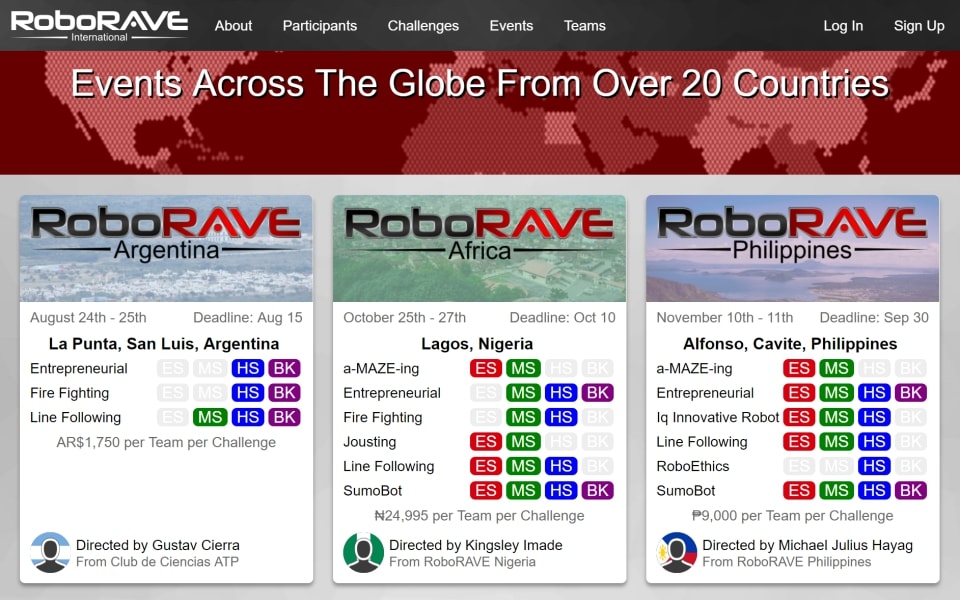Click AR$1,750 per Team per Challenge
The image size is (960, 600).
click(166, 442)
